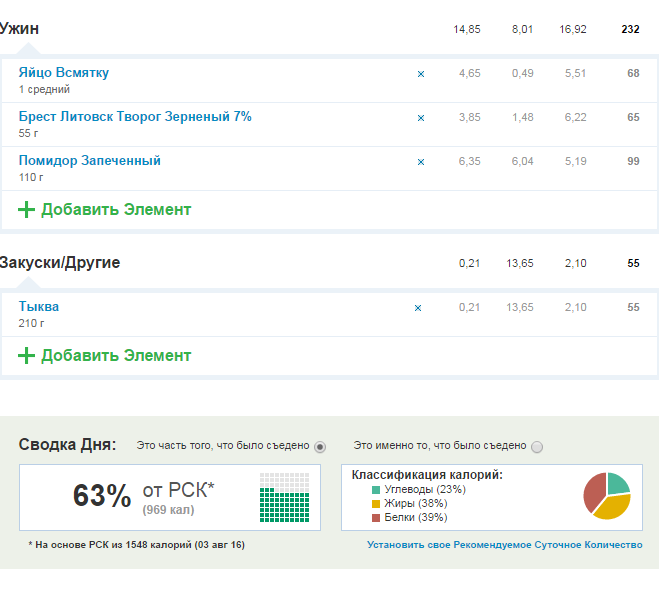Open the Помидор Запеченный food item
Viewport: 659px width, 591px height.
pyautogui.click(x=89, y=161)
